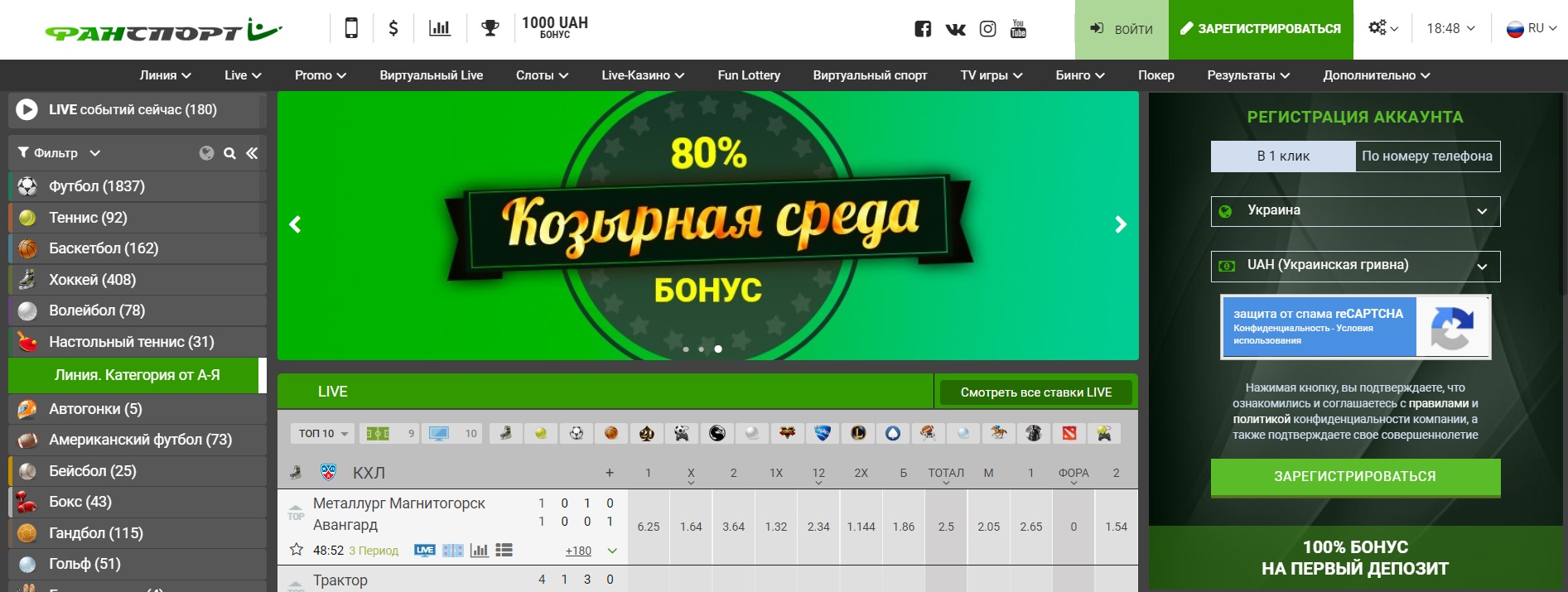Open LIVE video for Металлург match
The height and width of the screenshot is (592, 1568).
(x=425, y=551)
